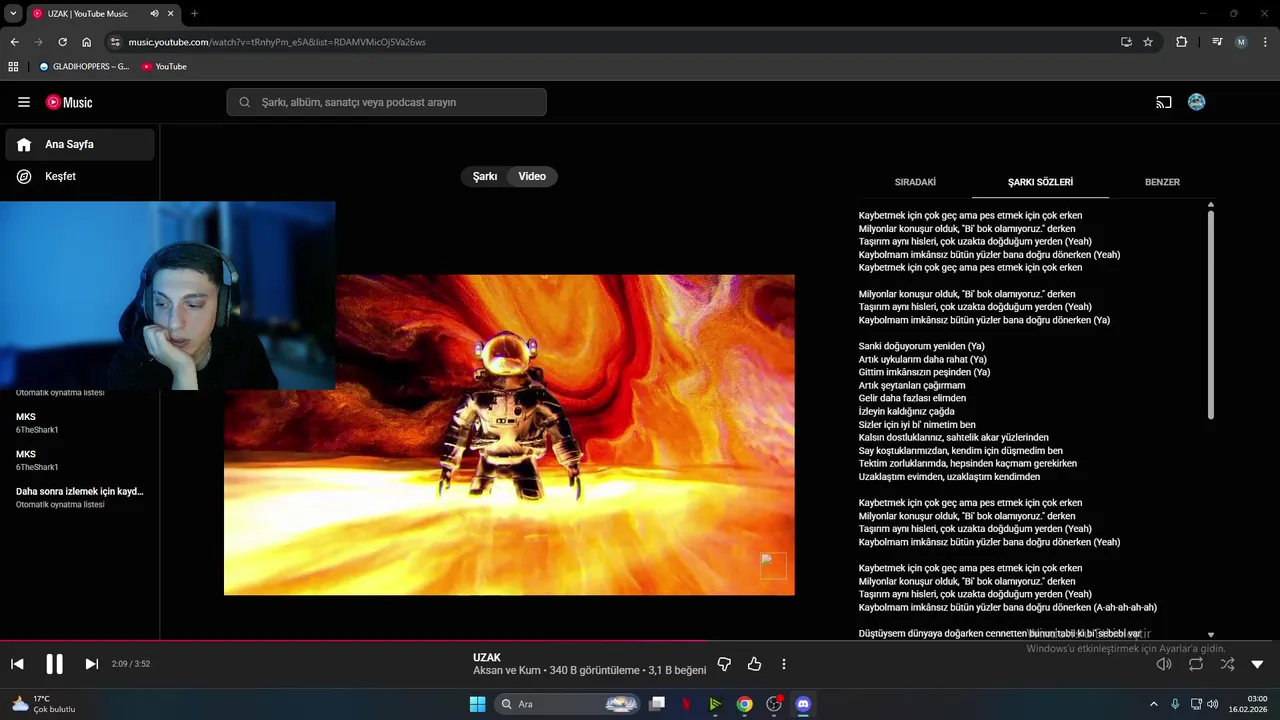This screenshot has height=720, width=1280.
Task: Click the address bar URL
Action: pyautogui.click(x=277, y=42)
